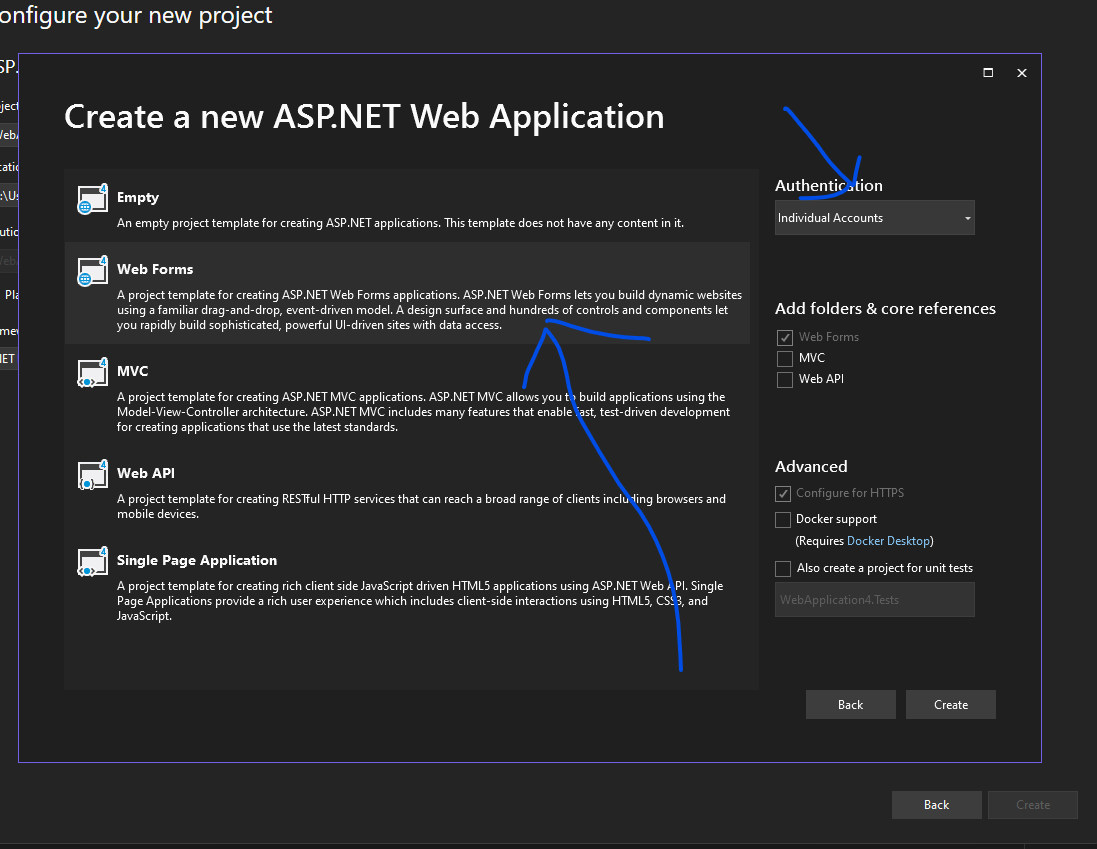The width and height of the screenshot is (1097, 849).
Task: Click the Web API template description text
Action: pyautogui.click(x=421, y=506)
